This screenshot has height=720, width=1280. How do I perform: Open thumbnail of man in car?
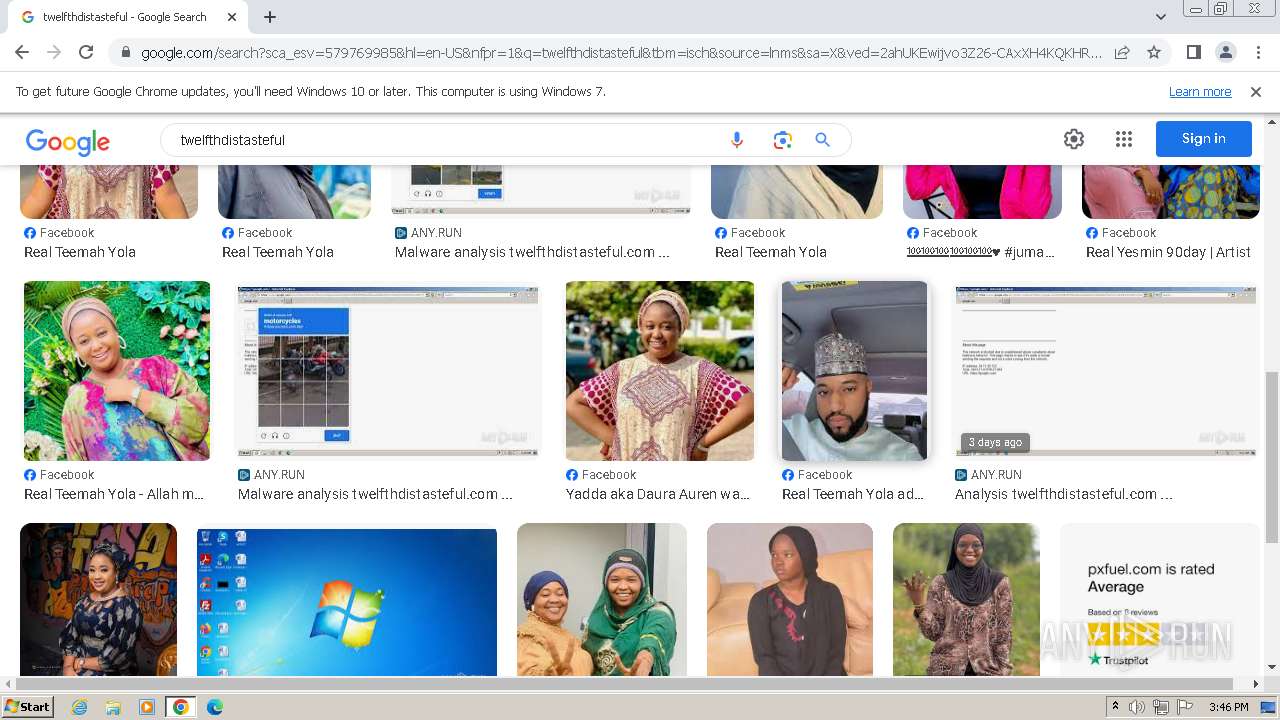click(855, 371)
